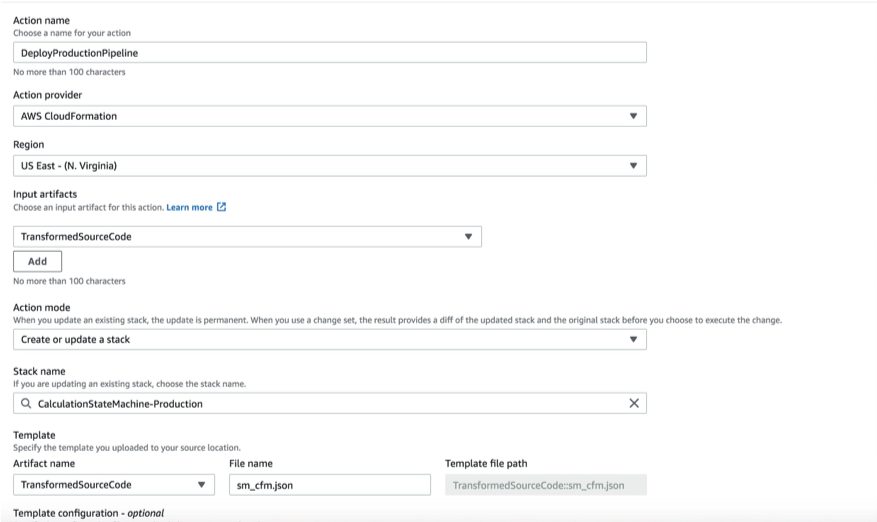Click the 'Template configuration - optional' label
The image size is (877, 522).
point(88,513)
